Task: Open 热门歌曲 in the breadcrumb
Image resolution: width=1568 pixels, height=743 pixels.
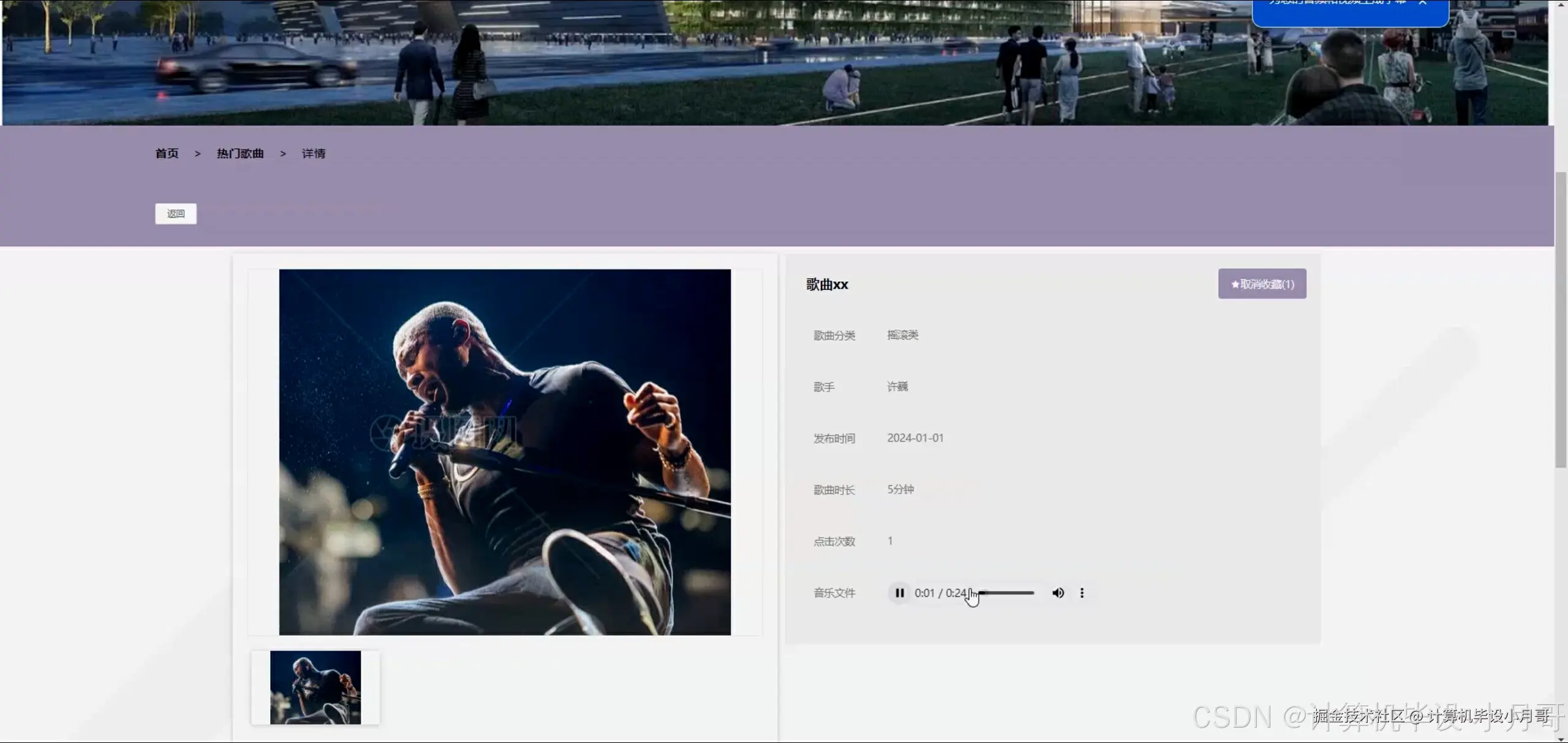Action: 240,154
